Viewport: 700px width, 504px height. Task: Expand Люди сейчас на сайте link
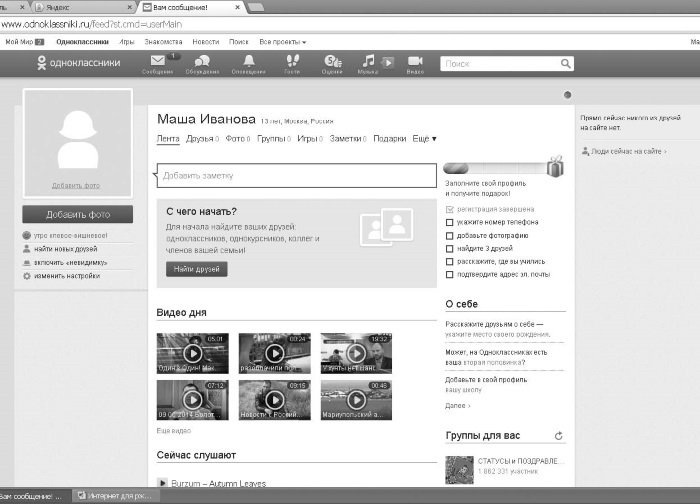(x=624, y=151)
